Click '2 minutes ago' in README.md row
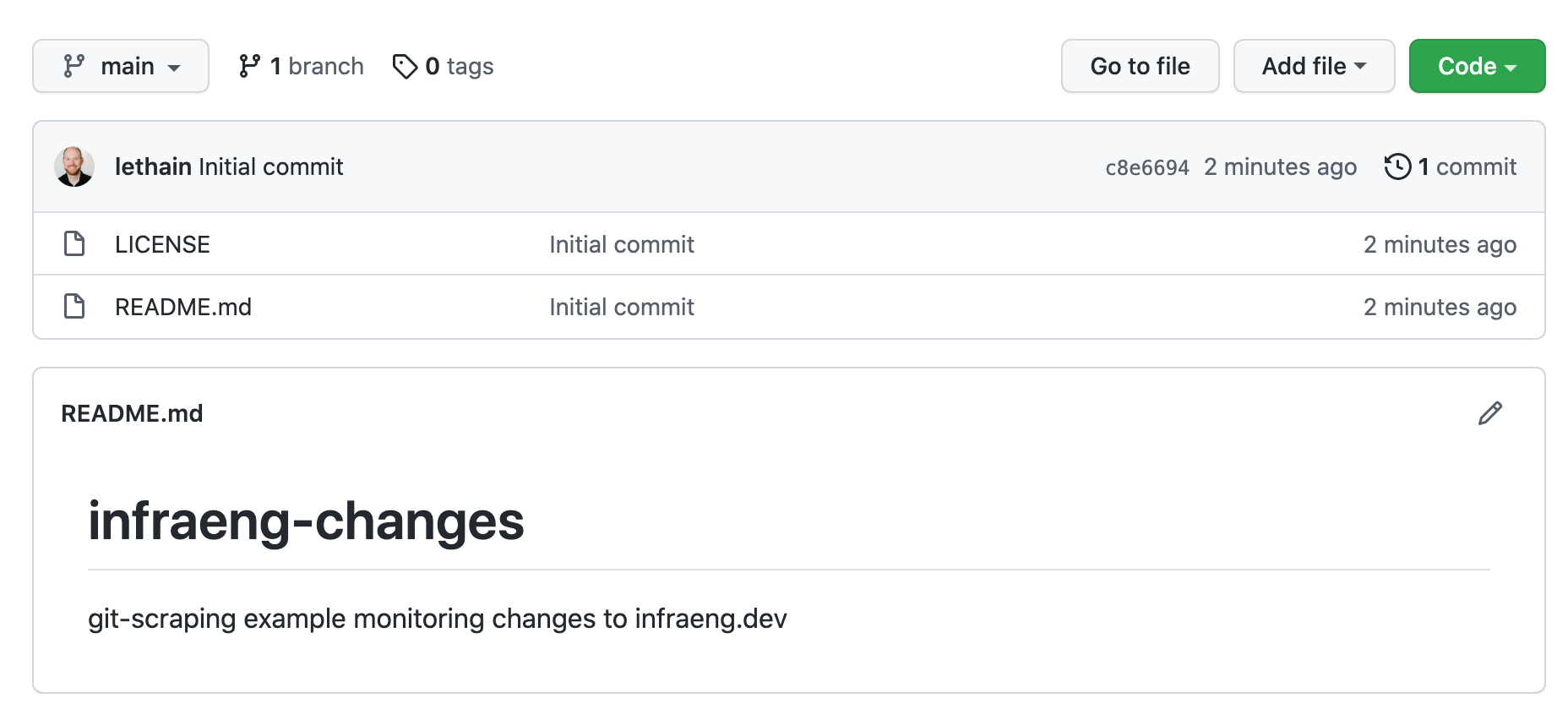Image resolution: width=1568 pixels, height=720 pixels. point(1440,307)
